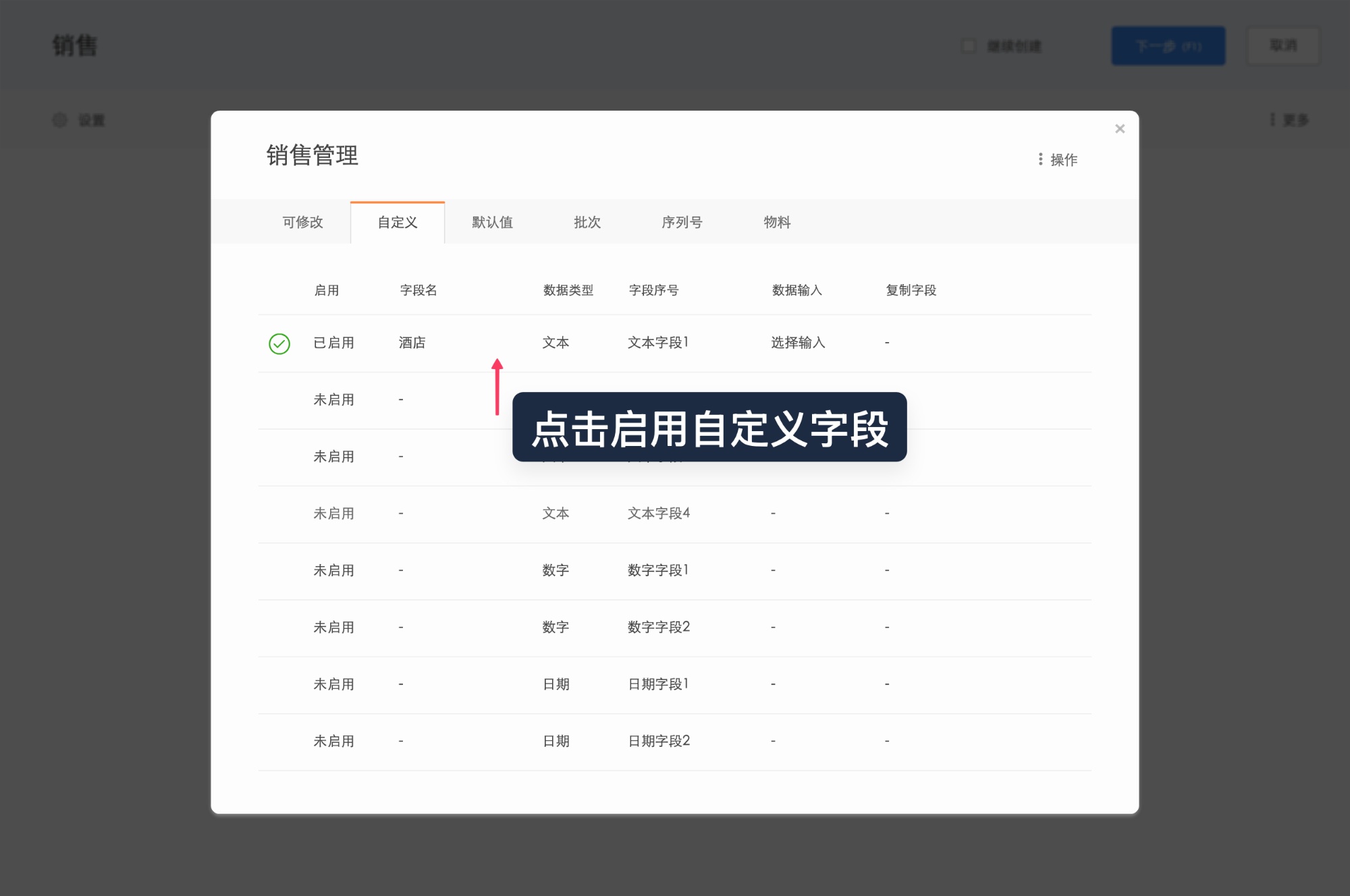The height and width of the screenshot is (896, 1350).
Task: Open the 物料 tab
Action: click(776, 223)
